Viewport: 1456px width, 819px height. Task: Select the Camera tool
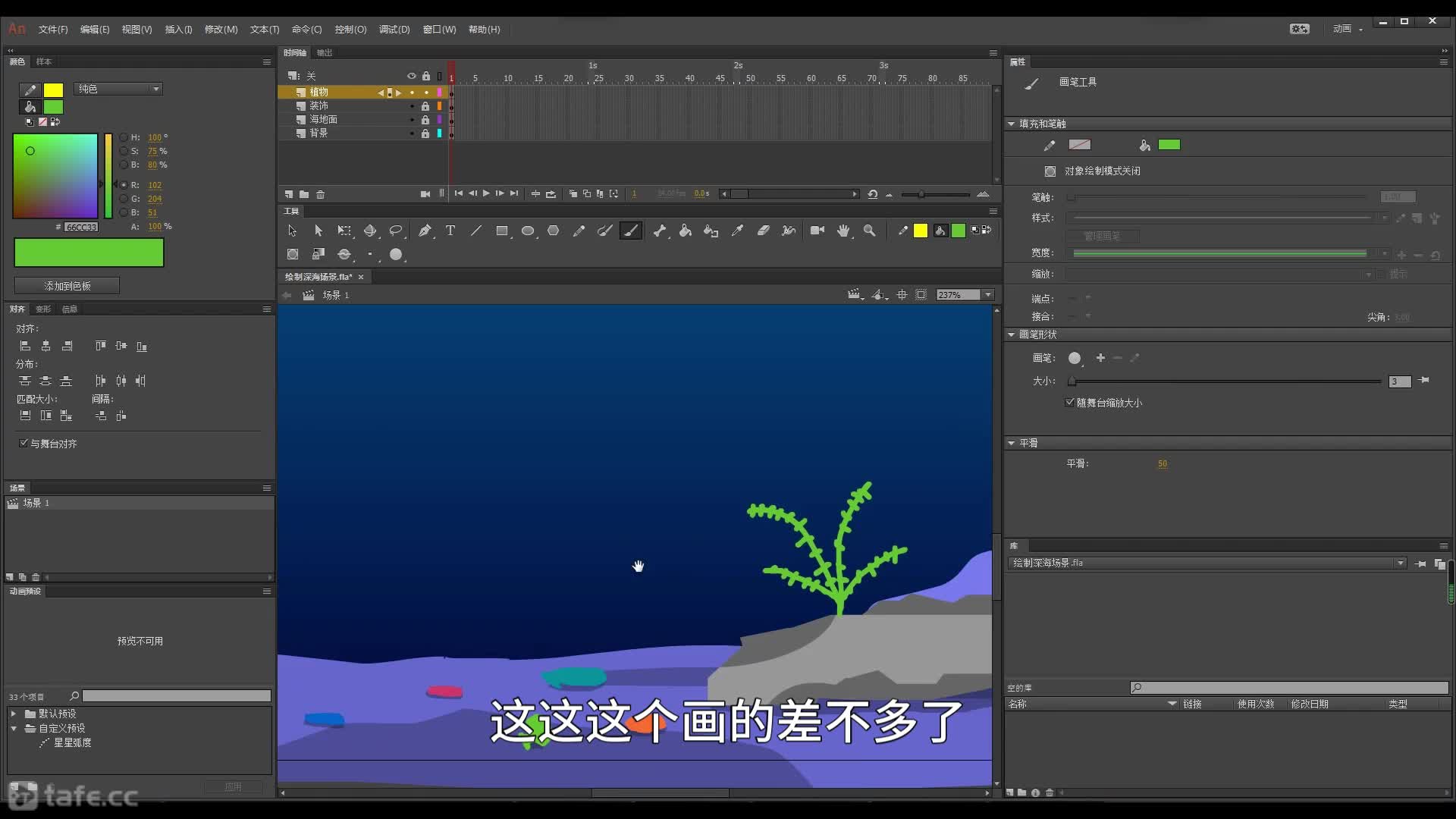[x=817, y=231]
